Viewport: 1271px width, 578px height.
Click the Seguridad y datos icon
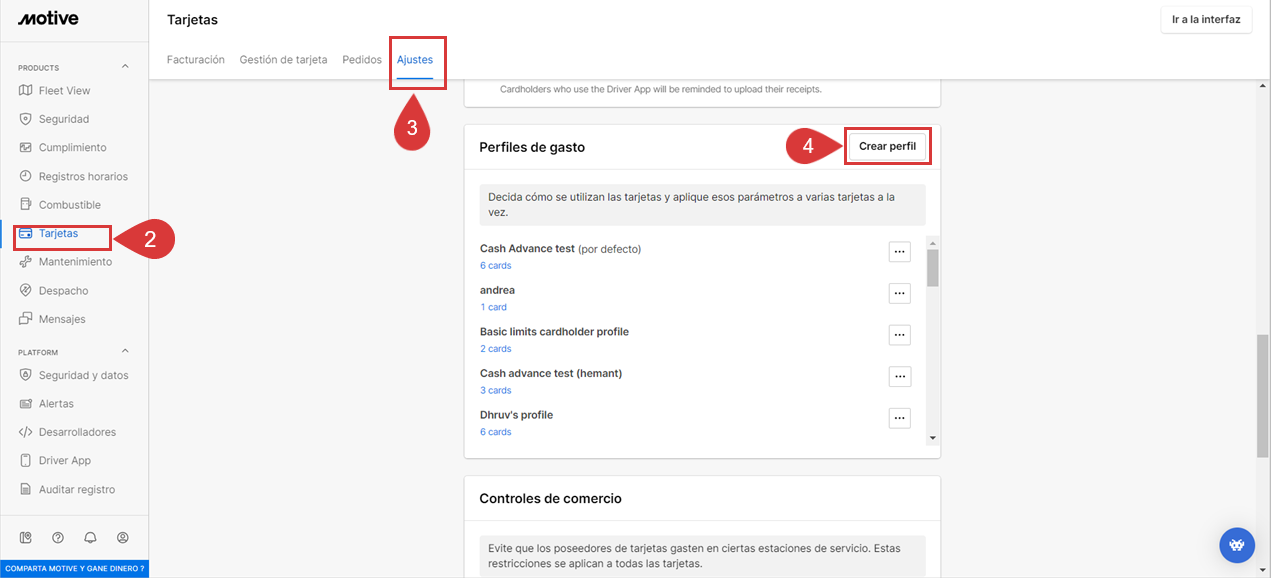click(26, 375)
